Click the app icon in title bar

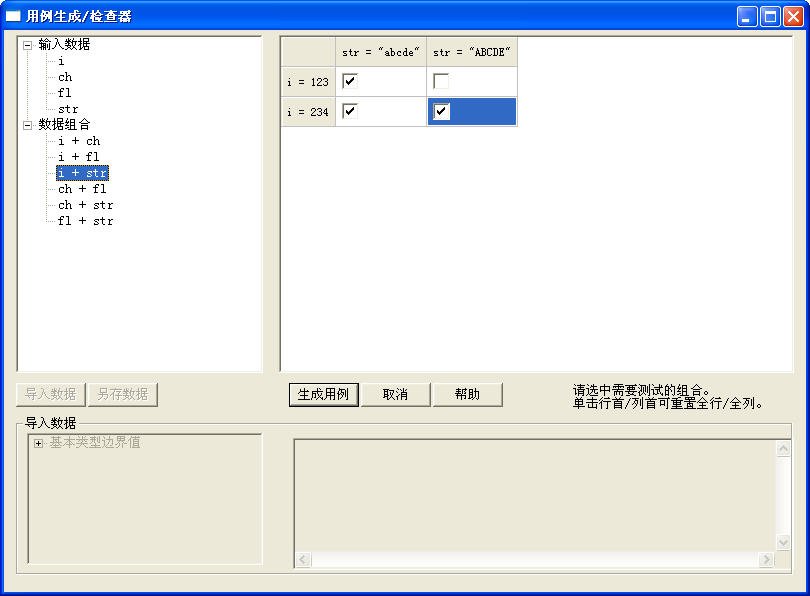14,16
